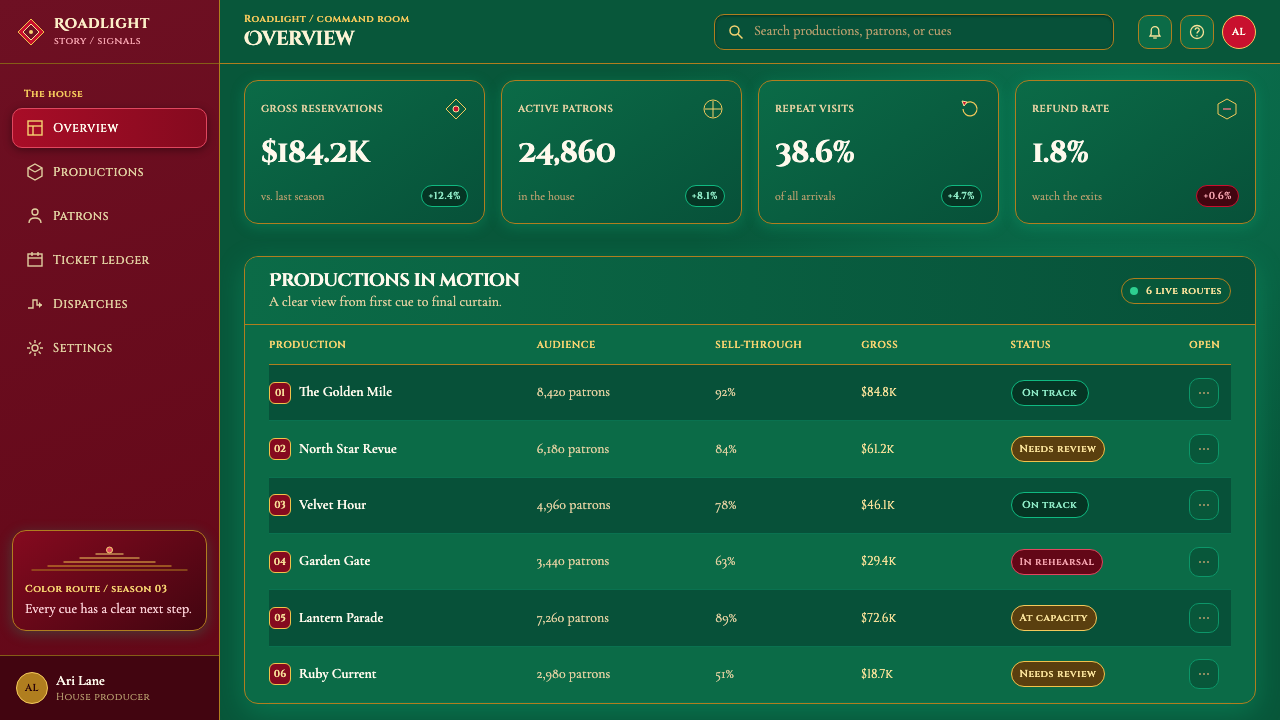
Task: Click the 05 badge for Lantern Parade
Action: click(280, 618)
